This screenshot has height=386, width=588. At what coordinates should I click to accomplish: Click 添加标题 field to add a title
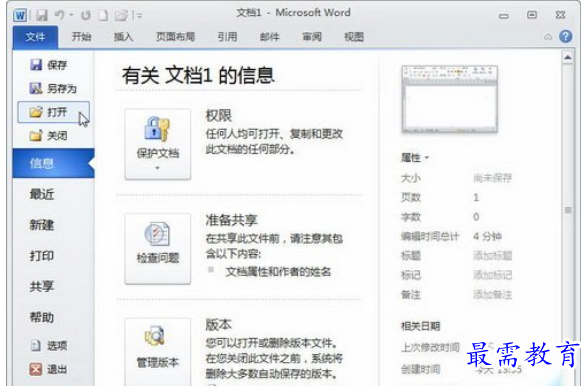point(492,256)
